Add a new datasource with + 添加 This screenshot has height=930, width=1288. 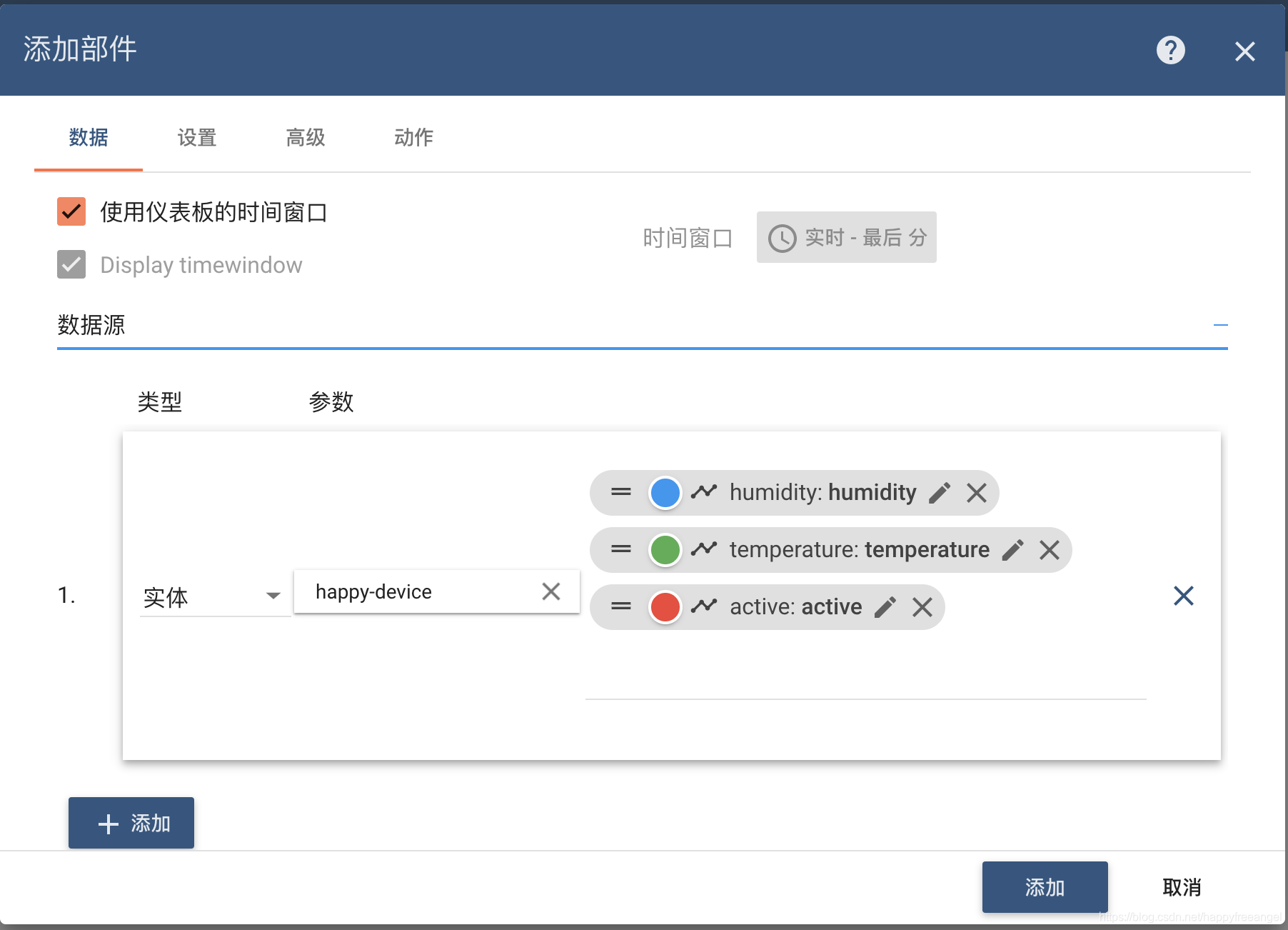point(131,823)
